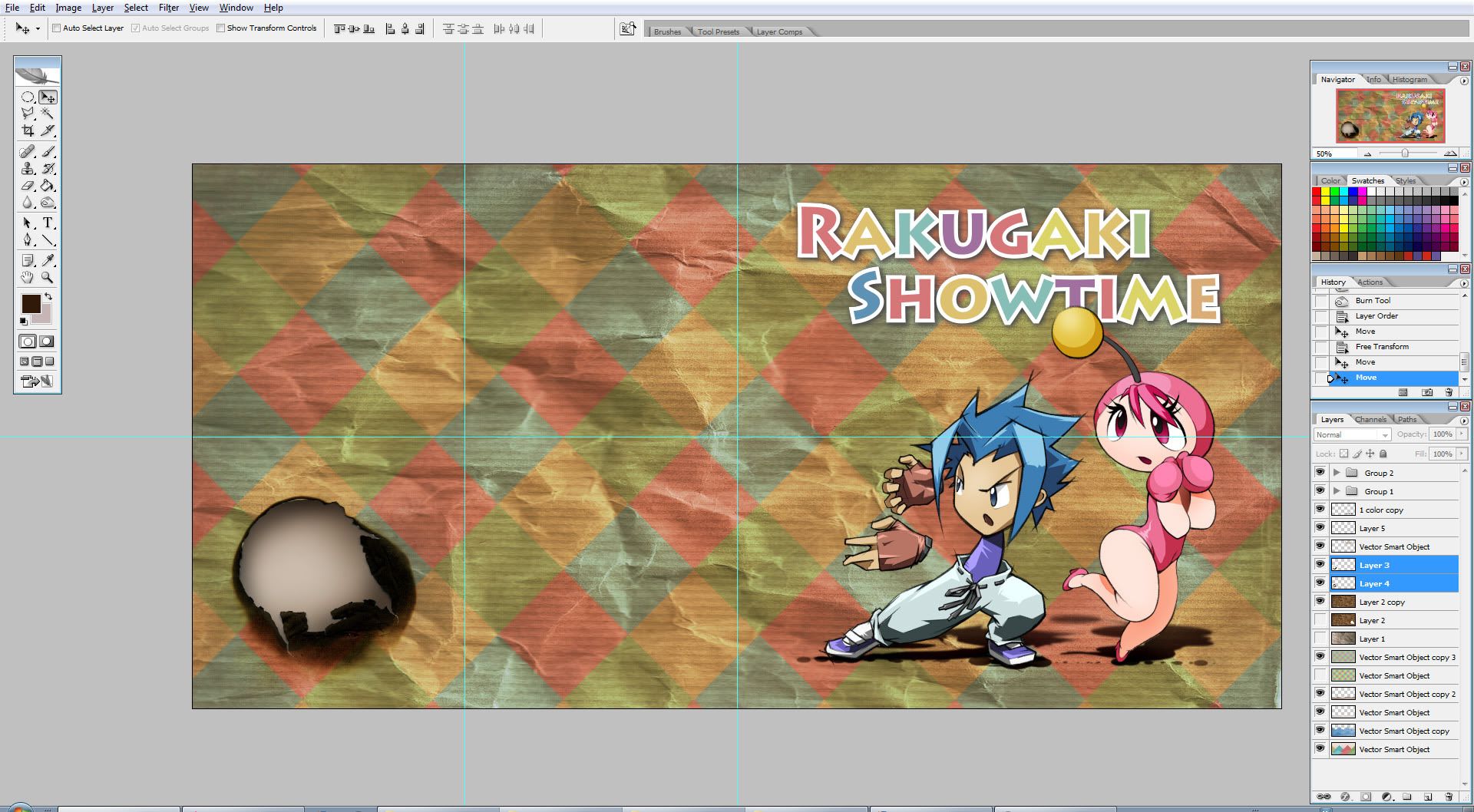Select the Polygonal Lasso tool

point(28,114)
